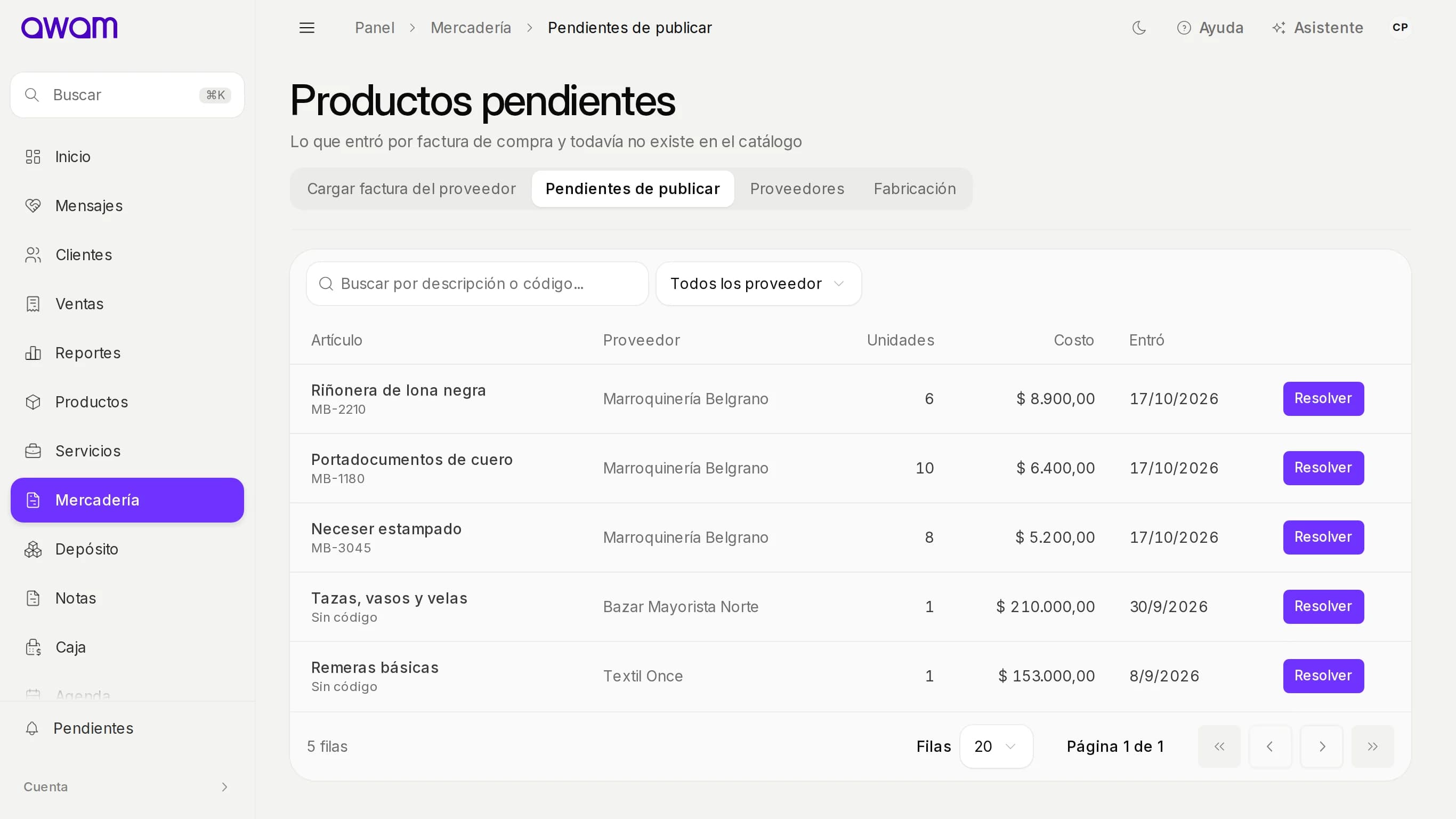The width and height of the screenshot is (1456, 819).
Task: Resolve Portadocumentos de cuero
Action: pyautogui.click(x=1323, y=468)
